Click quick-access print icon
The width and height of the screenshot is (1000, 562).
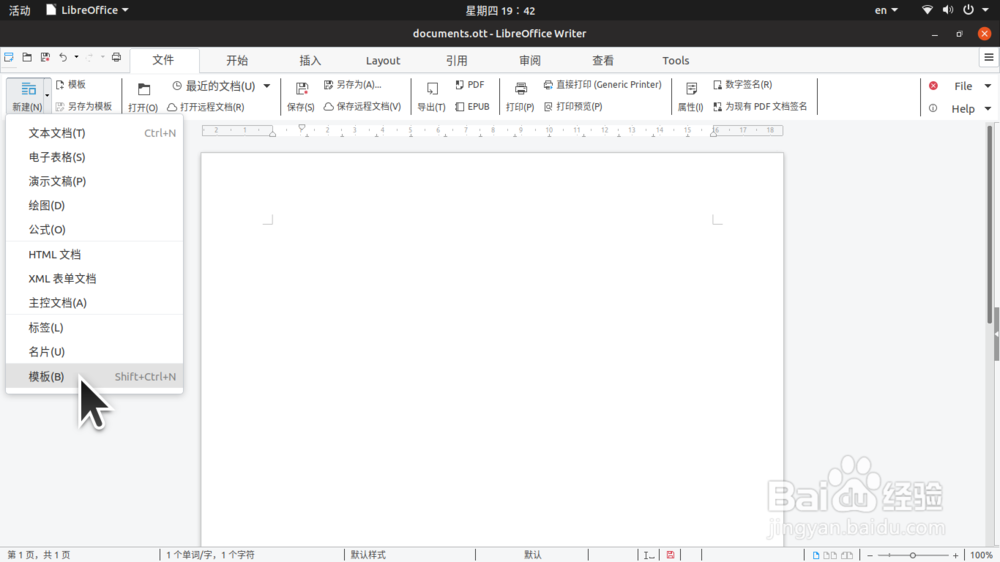(116, 57)
